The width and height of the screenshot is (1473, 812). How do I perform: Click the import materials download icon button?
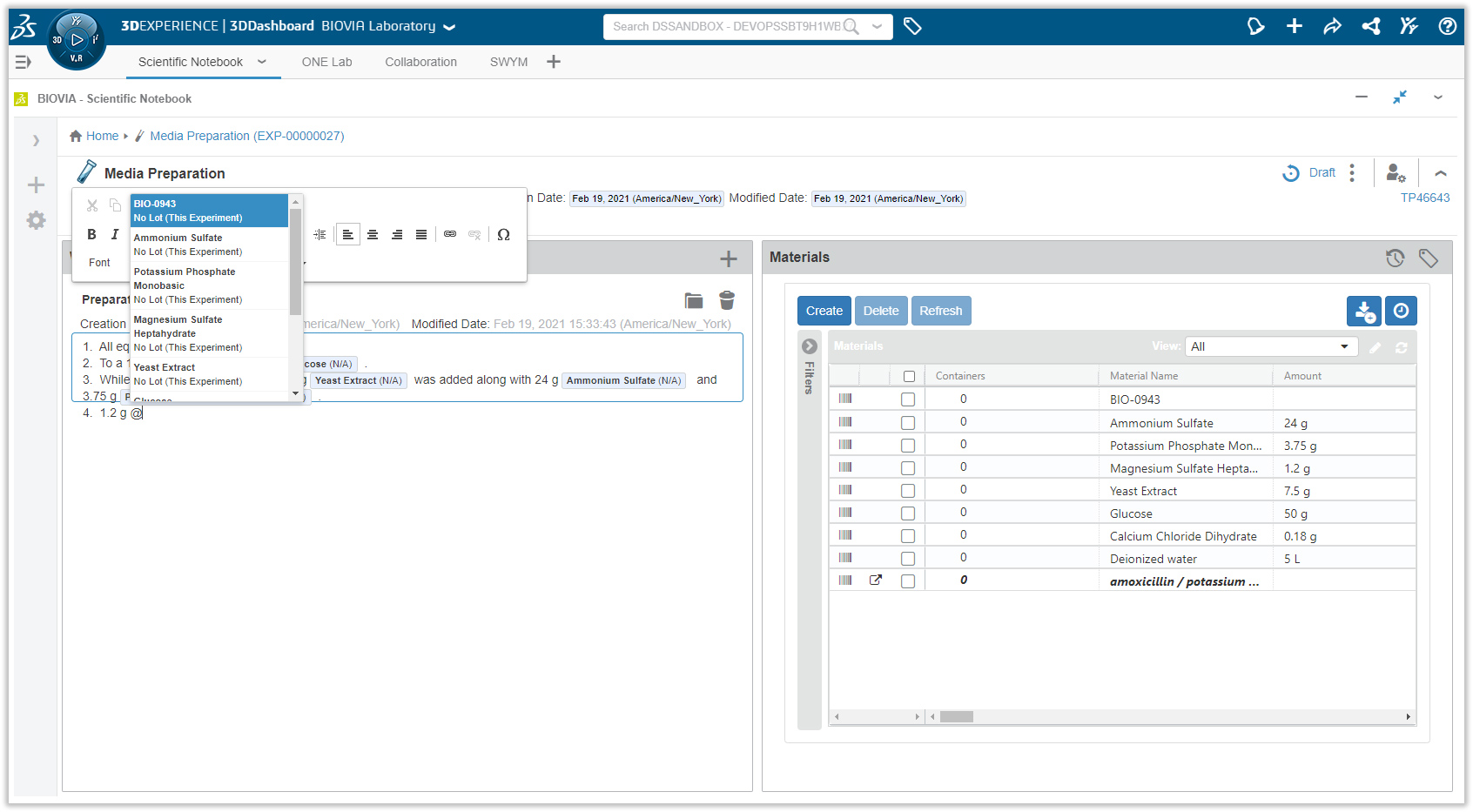[1364, 311]
